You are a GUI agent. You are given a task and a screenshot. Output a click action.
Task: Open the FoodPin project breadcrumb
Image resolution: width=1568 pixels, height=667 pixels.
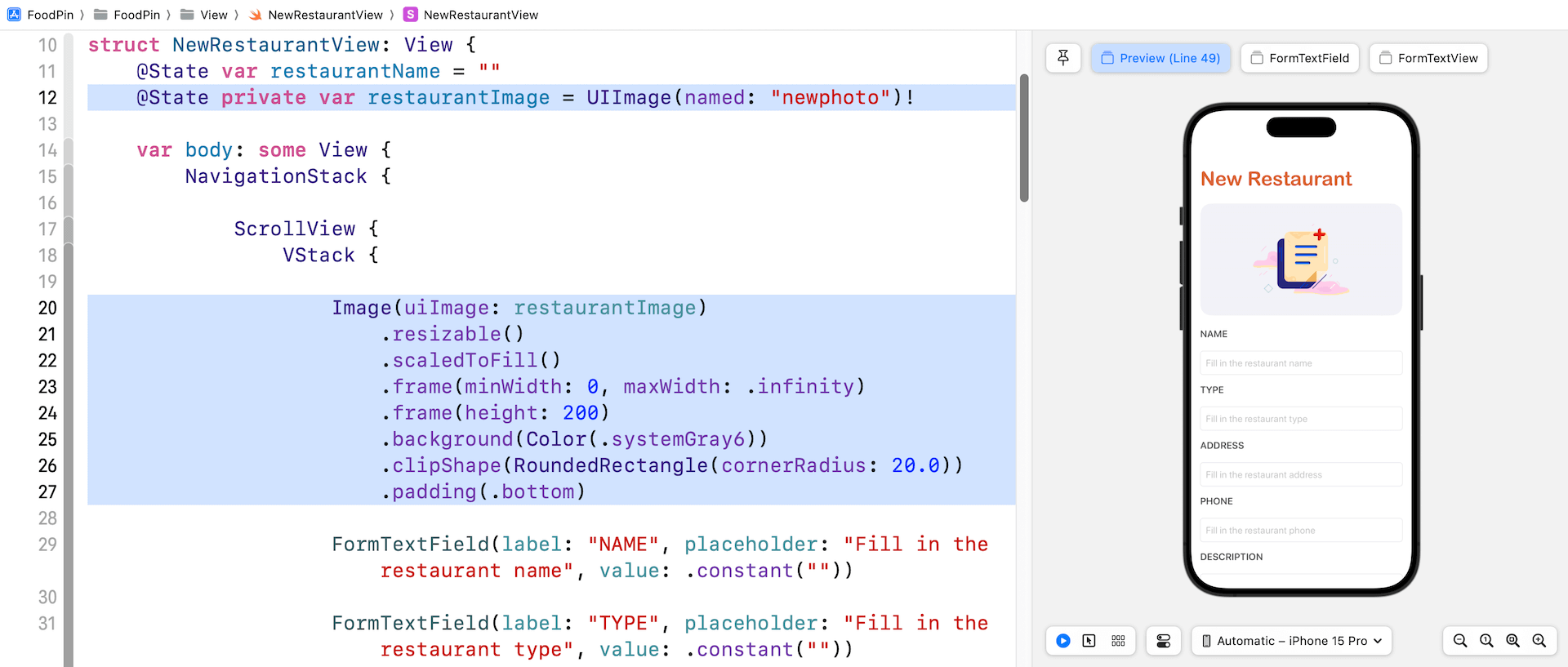[41, 15]
